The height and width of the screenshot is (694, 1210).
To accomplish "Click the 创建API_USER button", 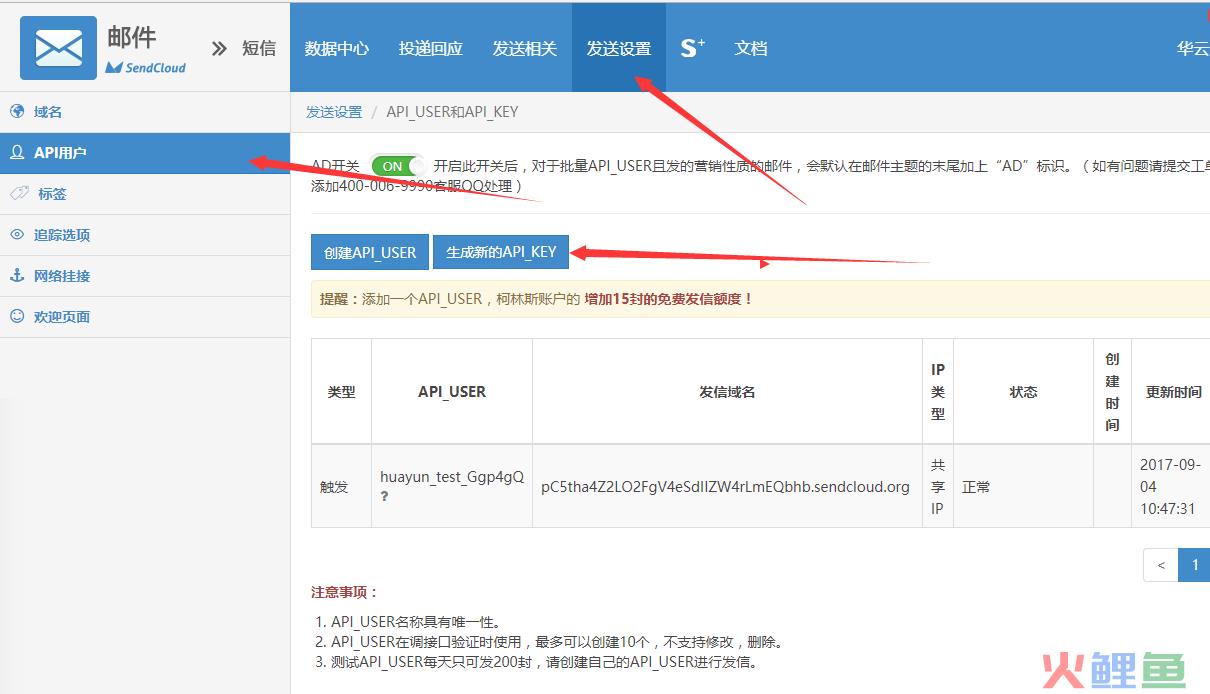I will pyautogui.click(x=370, y=252).
